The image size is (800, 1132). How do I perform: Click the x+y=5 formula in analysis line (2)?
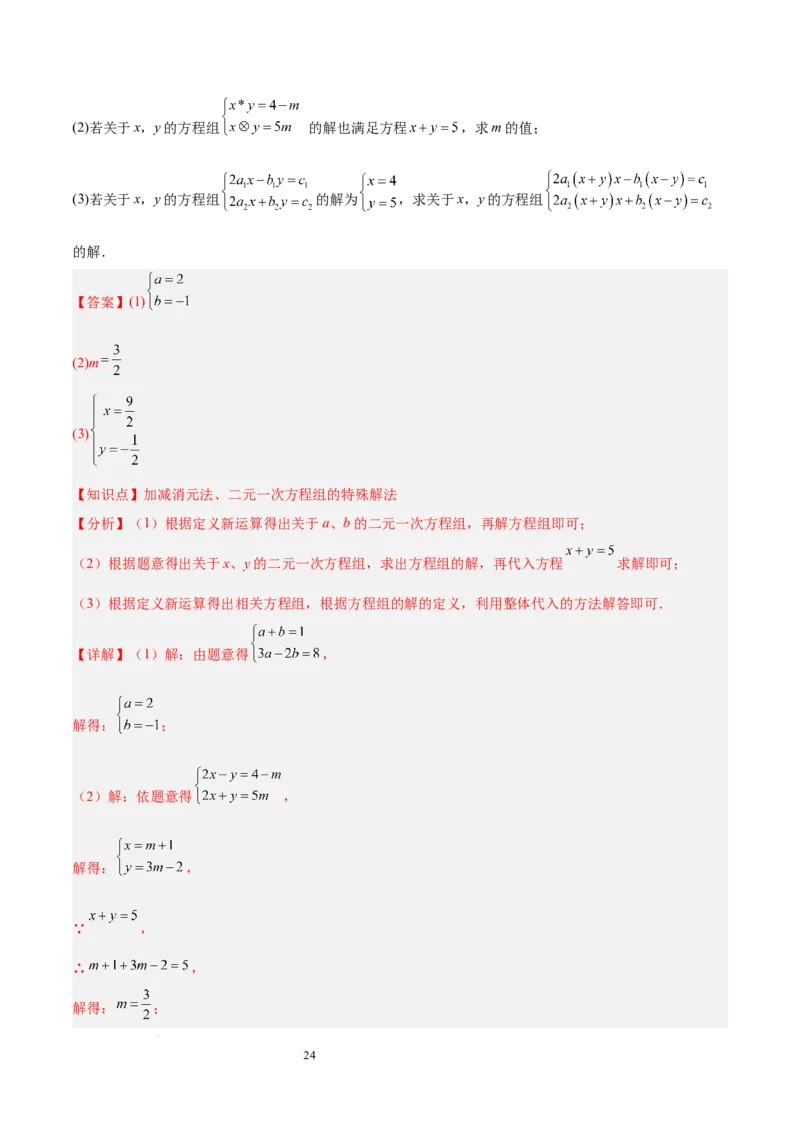point(589,551)
